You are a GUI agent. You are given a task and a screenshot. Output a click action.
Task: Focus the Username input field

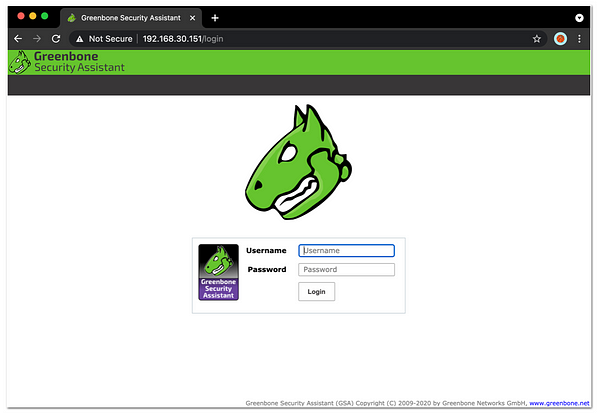346,251
